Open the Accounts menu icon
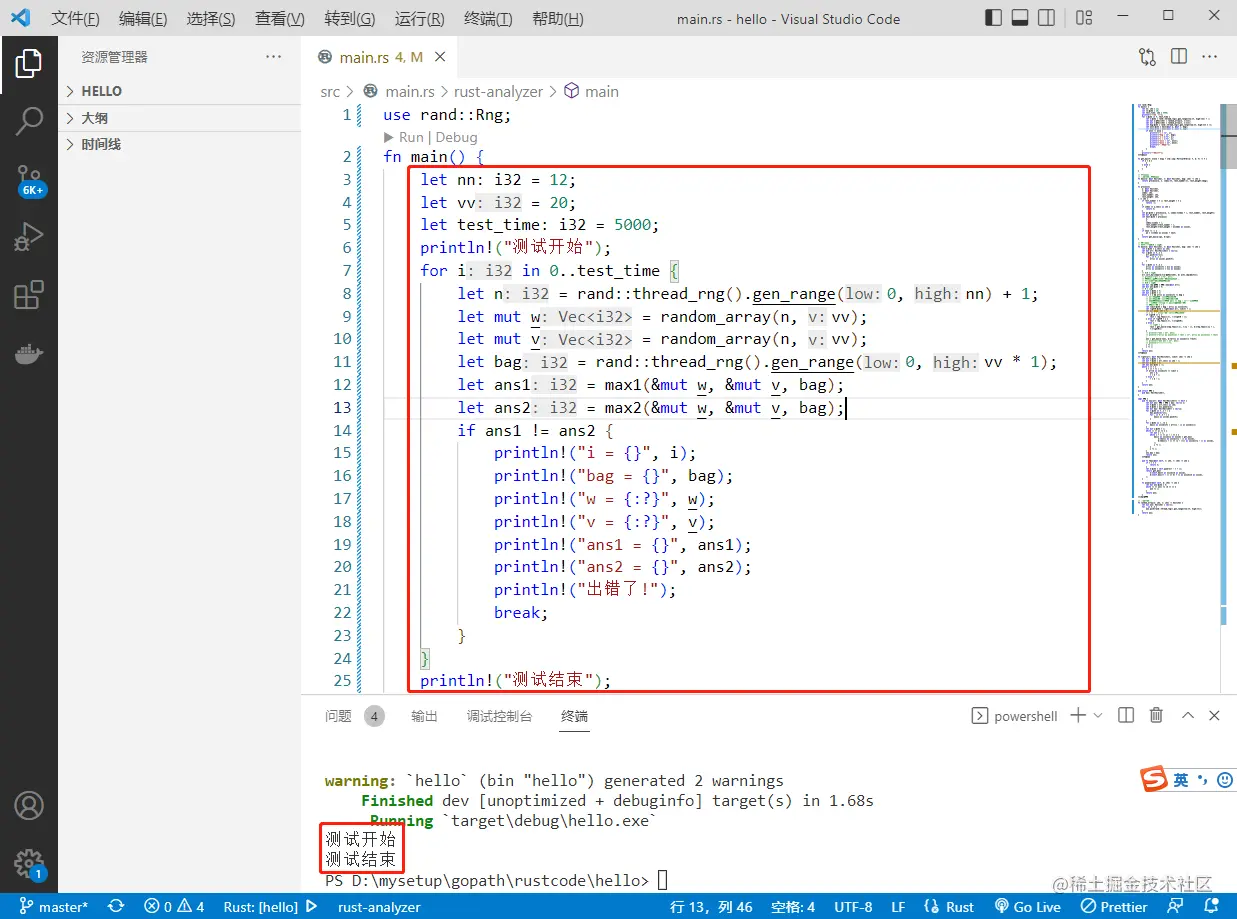Screen dimensions: 1237x919 (29, 805)
